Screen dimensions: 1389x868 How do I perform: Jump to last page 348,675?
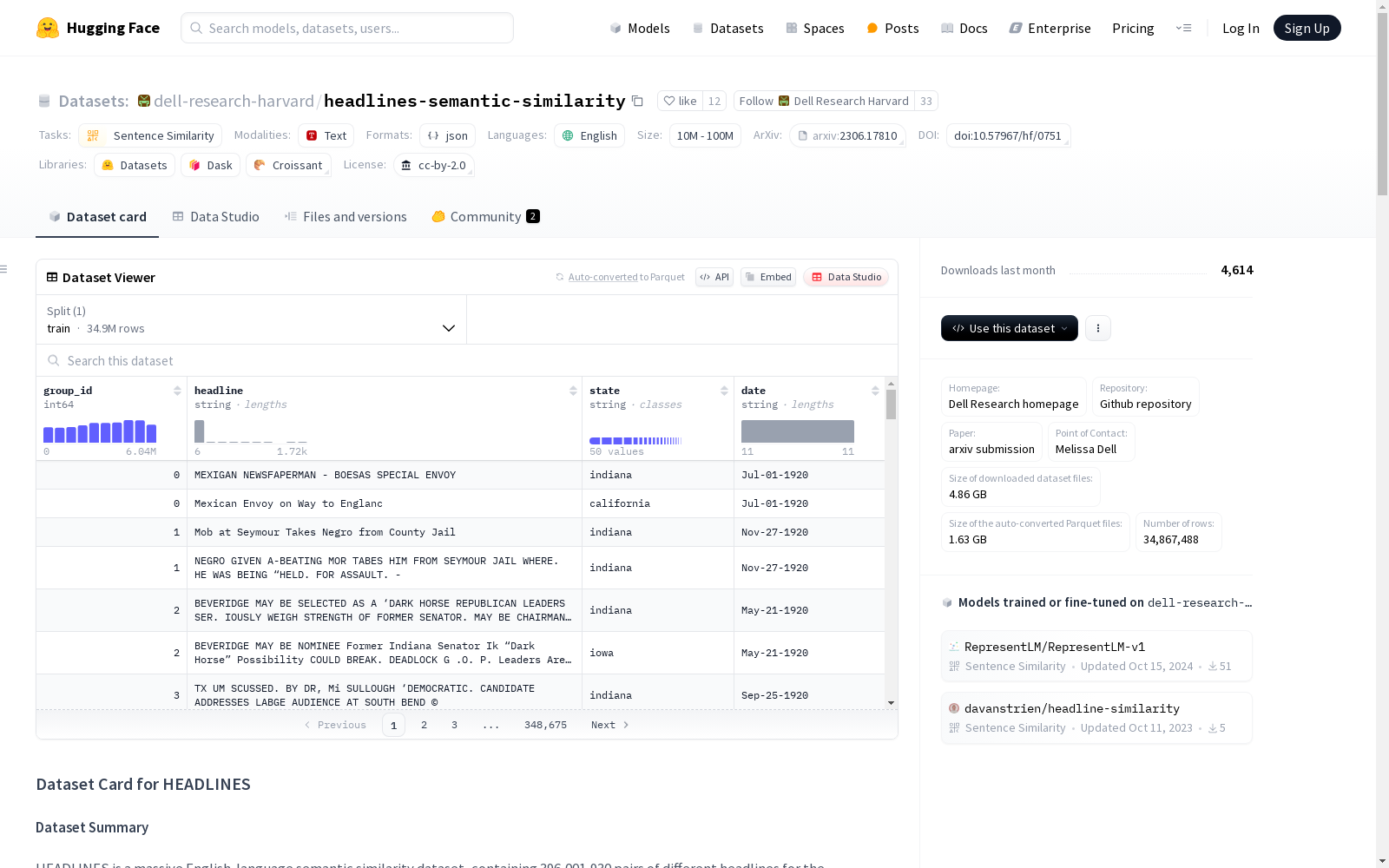tap(545, 725)
